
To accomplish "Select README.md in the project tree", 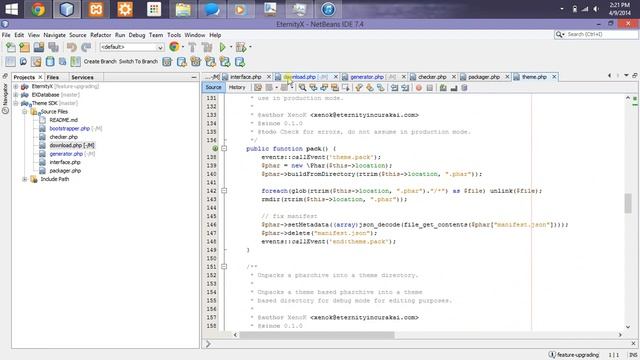I will [63, 120].
